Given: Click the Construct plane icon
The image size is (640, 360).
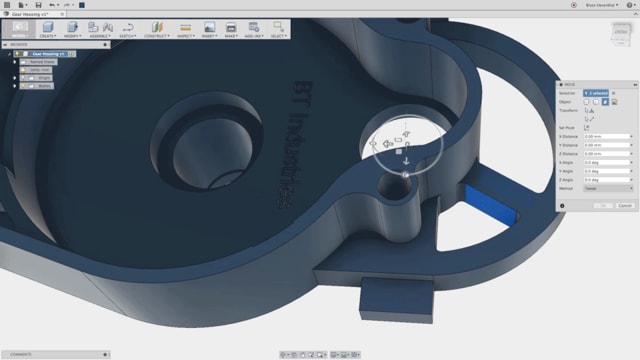Looking at the screenshot, I should pos(157,27).
